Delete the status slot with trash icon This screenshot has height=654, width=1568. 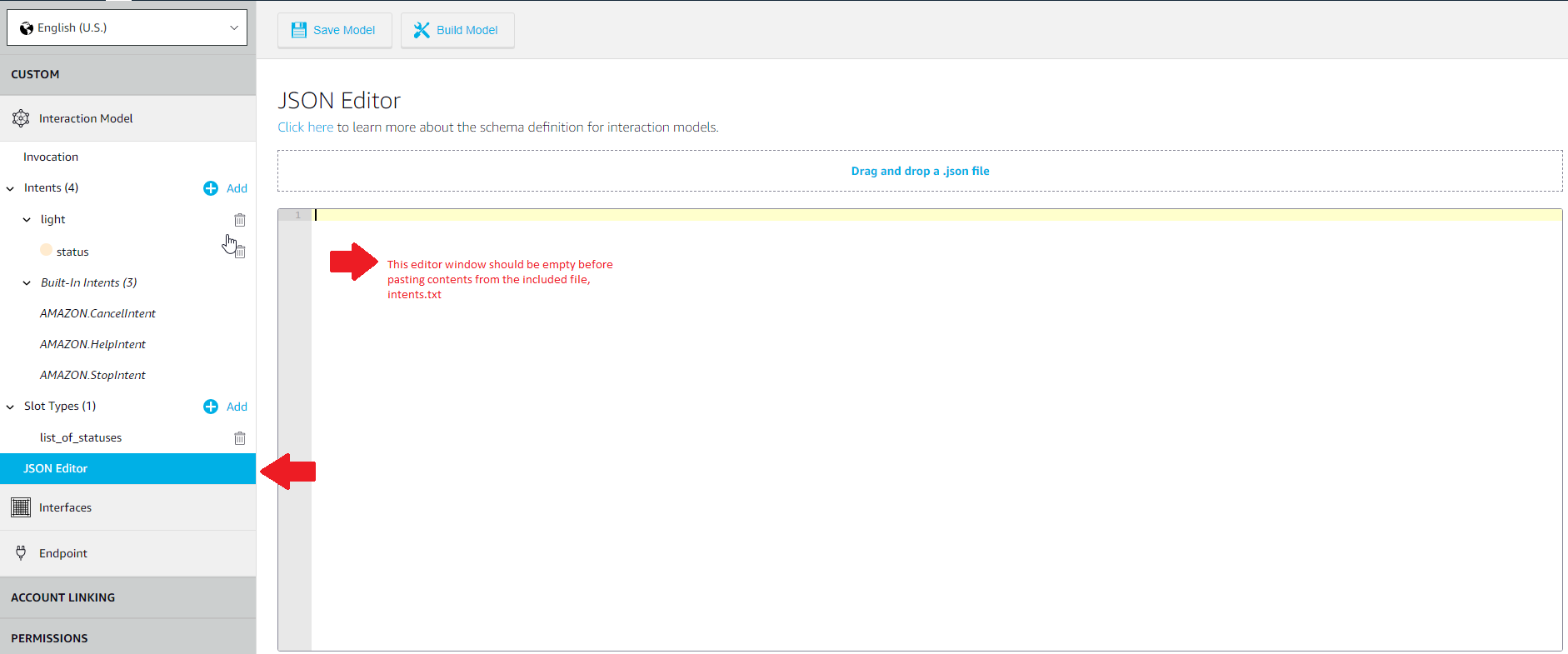click(x=240, y=252)
